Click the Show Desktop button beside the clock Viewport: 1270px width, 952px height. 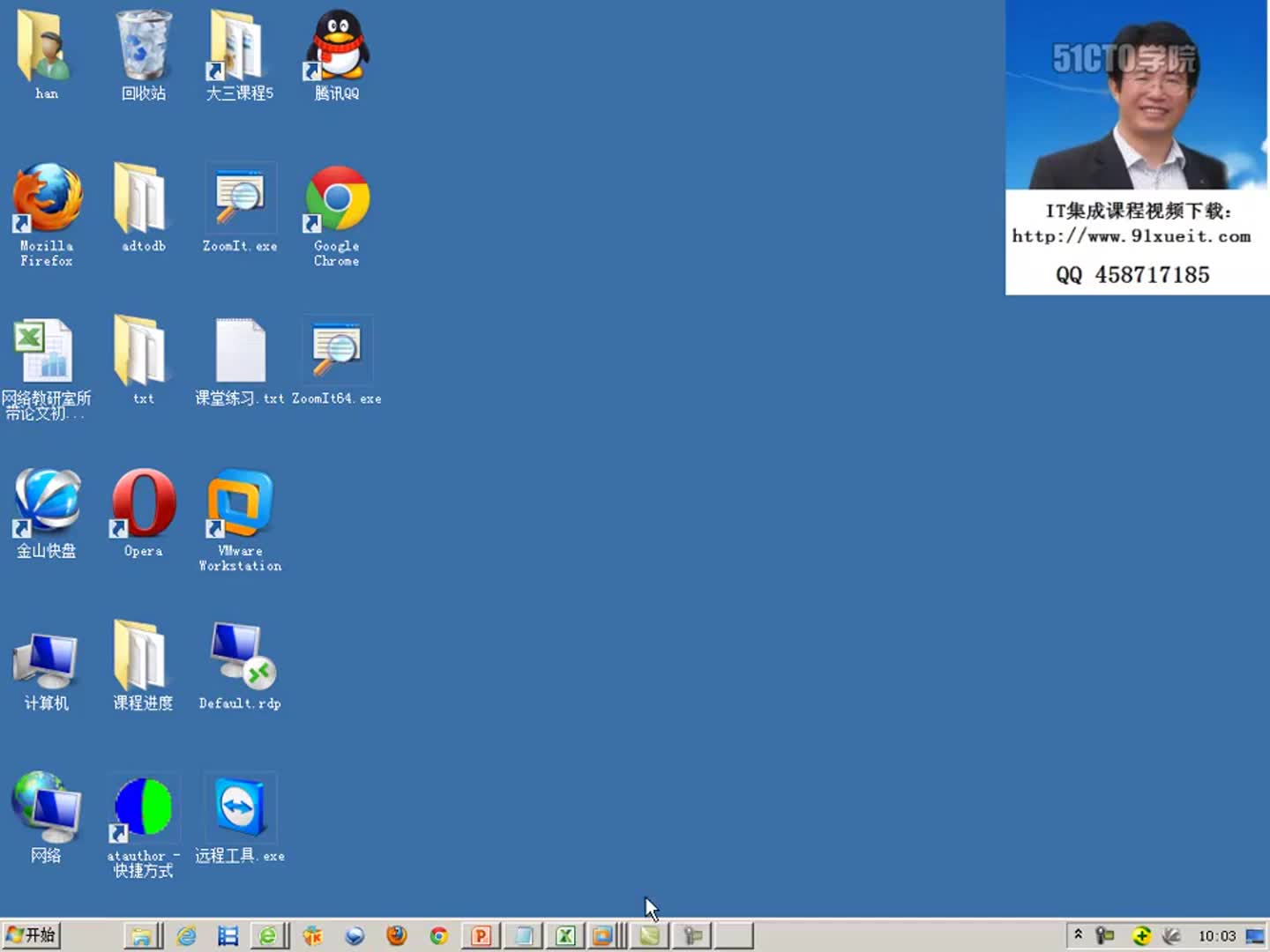1255,936
